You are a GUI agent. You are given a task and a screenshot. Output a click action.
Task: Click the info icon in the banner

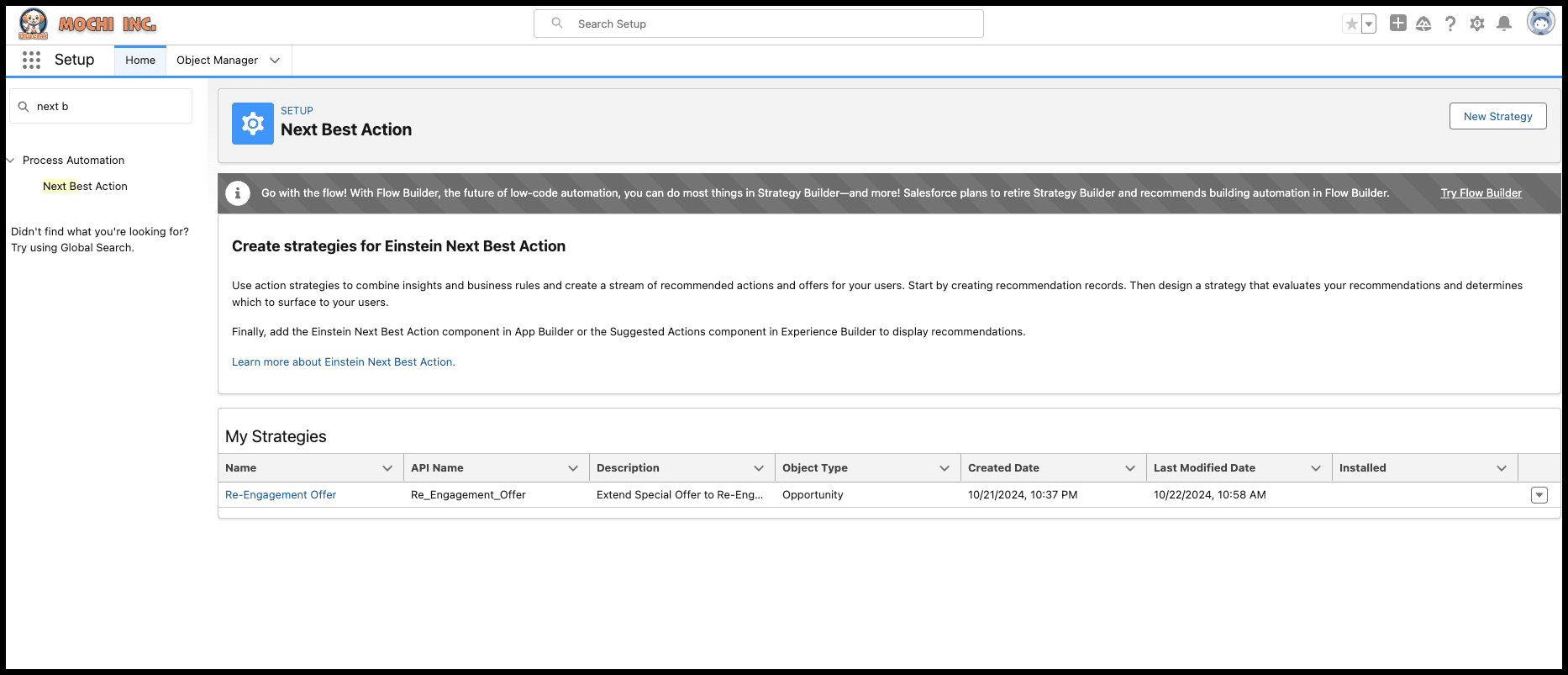click(x=238, y=193)
